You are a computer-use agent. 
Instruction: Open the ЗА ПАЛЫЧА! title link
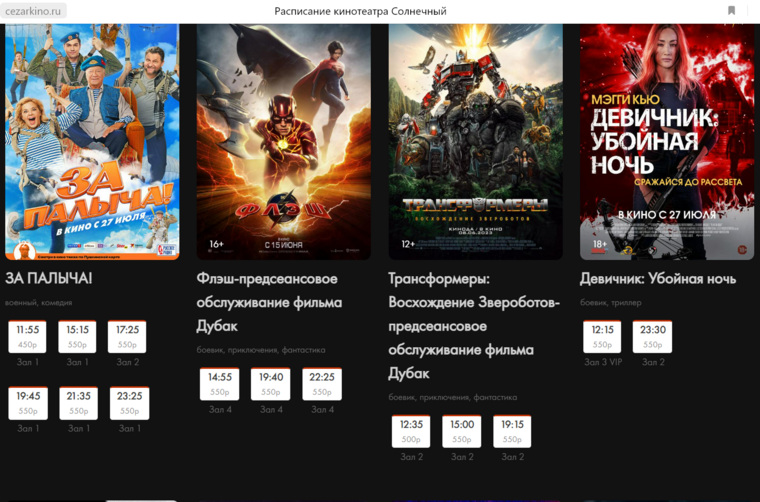pos(48,278)
